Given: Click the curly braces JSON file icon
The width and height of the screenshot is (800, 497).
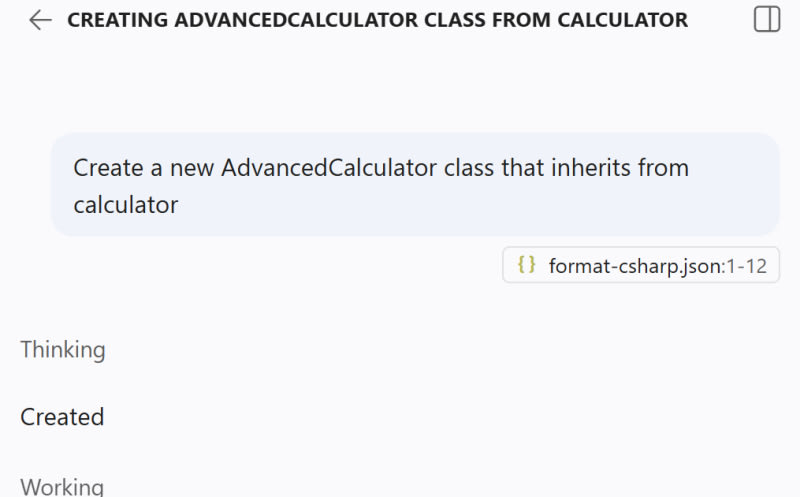Looking at the screenshot, I should pos(527,265).
